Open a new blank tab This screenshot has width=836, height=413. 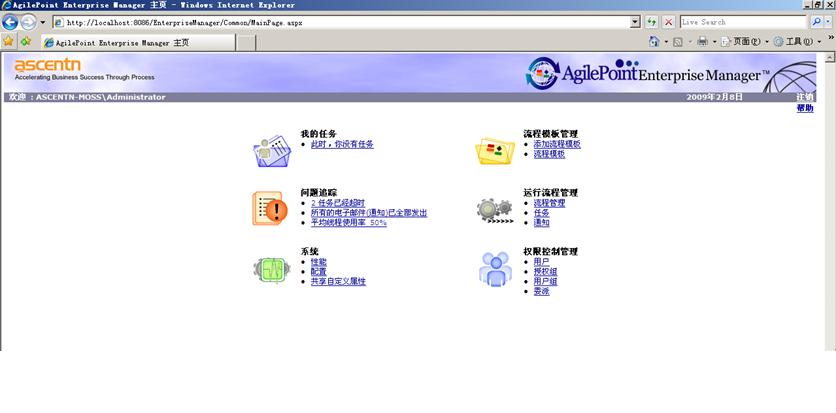coord(246,43)
